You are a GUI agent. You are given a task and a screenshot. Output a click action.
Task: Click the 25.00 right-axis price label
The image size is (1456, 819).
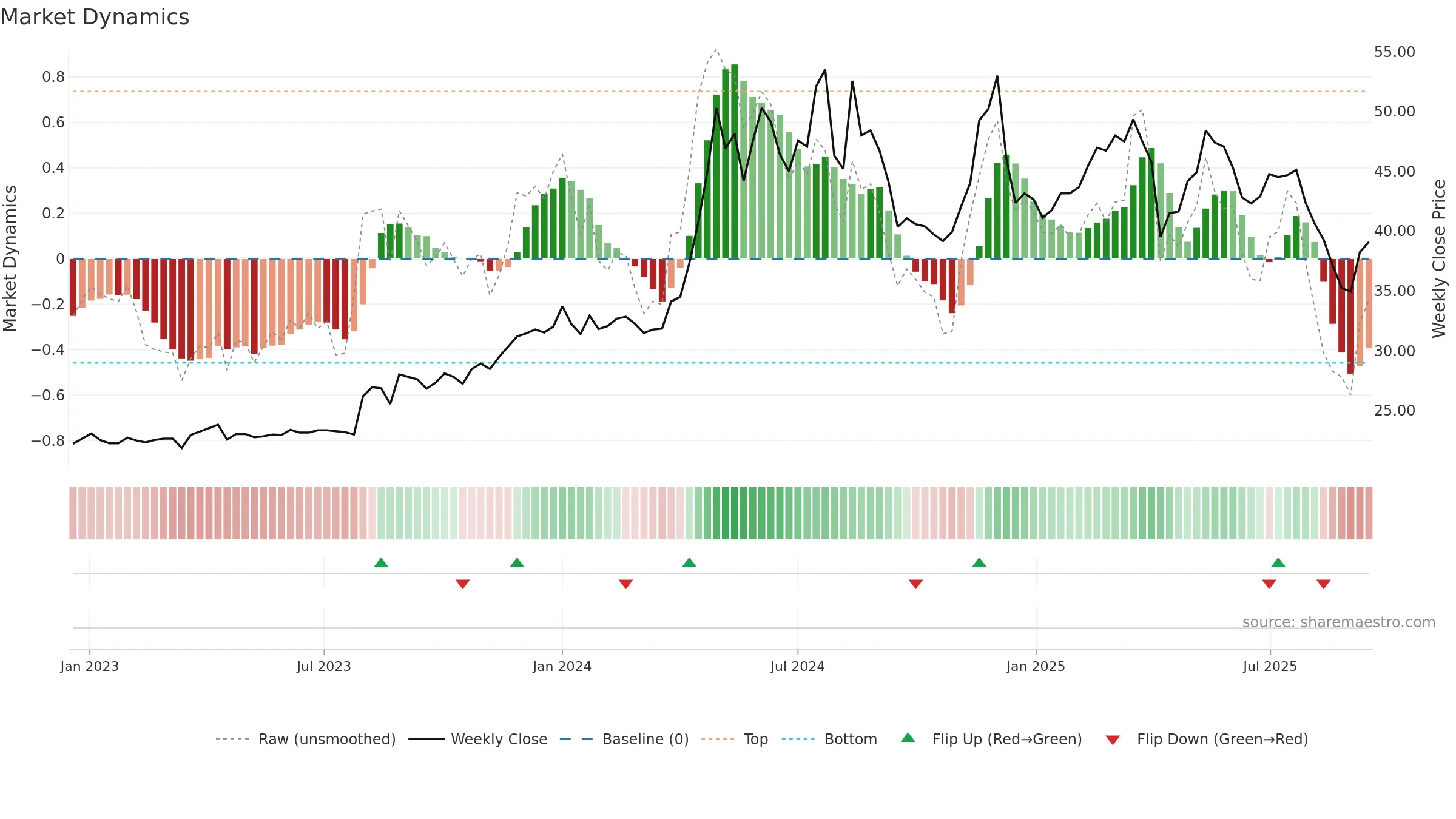pos(1395,411)
